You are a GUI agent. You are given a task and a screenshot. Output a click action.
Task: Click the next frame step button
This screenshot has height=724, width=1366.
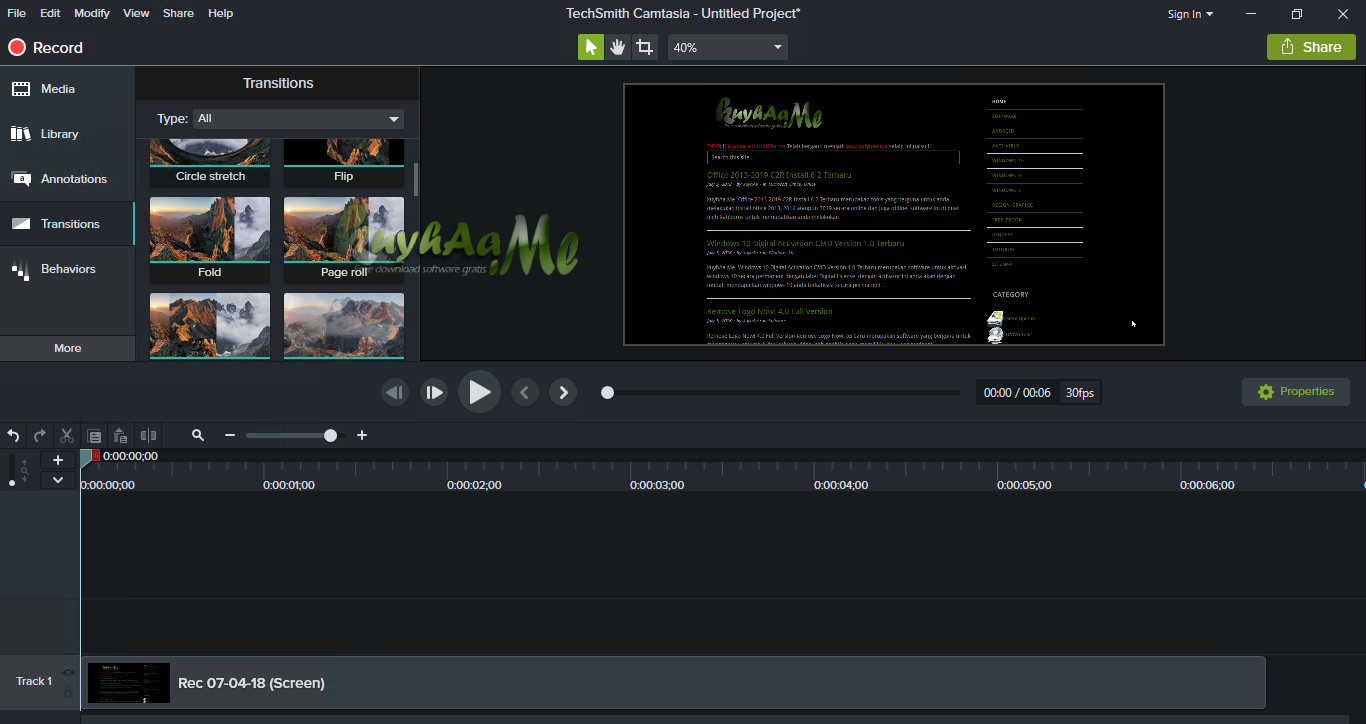pyautogui.click(x=433, y=393)
